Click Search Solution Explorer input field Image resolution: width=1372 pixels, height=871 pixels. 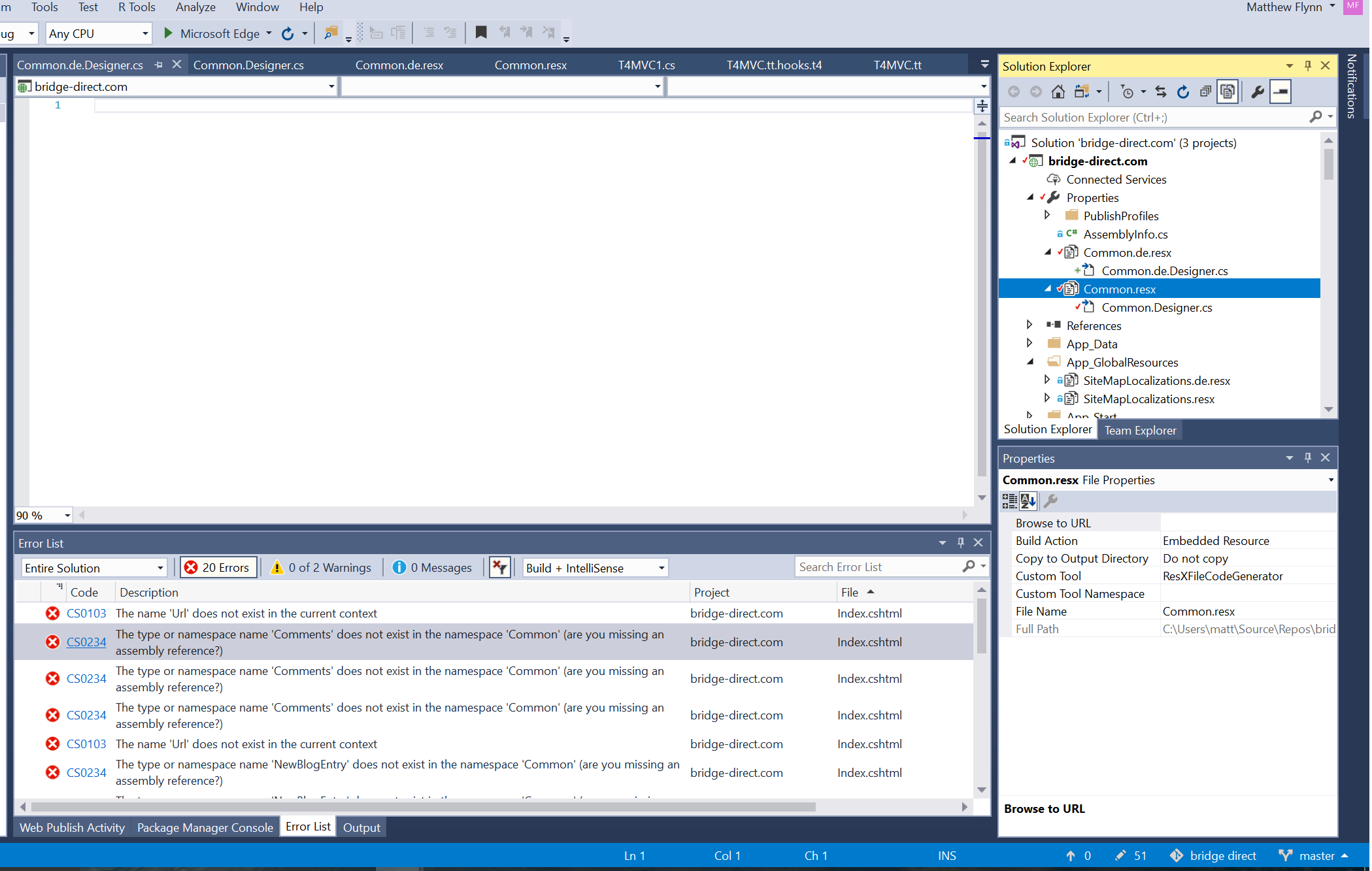pyautogui.click(x=1153, y=118)
